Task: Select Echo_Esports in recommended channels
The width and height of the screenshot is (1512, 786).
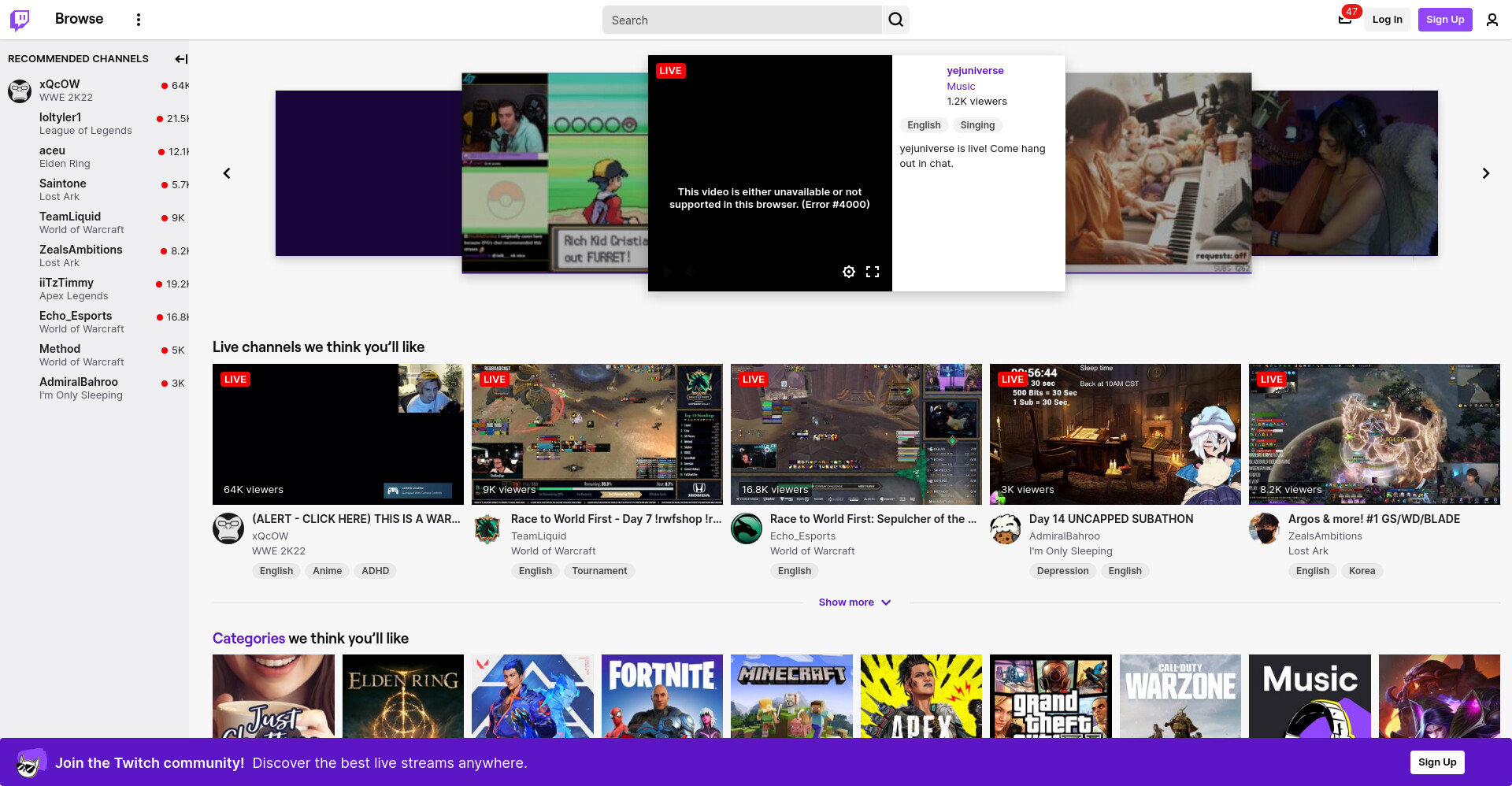Action: (94, 322)
